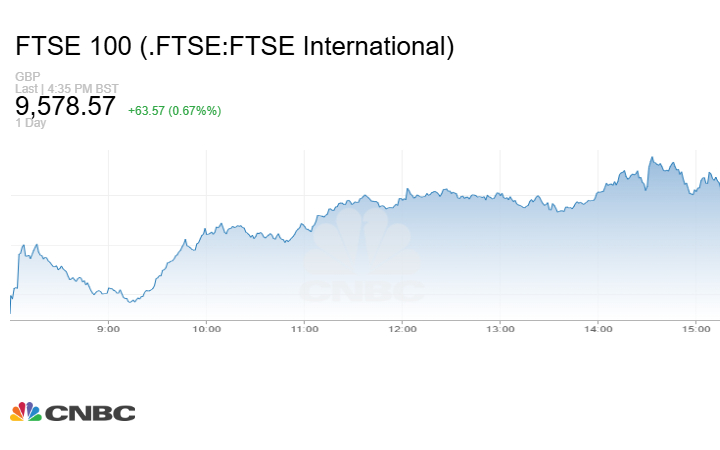Screen dimensions: 720x450
Task: Click the CNBC peacock logo icon
Action: point(25,411)
